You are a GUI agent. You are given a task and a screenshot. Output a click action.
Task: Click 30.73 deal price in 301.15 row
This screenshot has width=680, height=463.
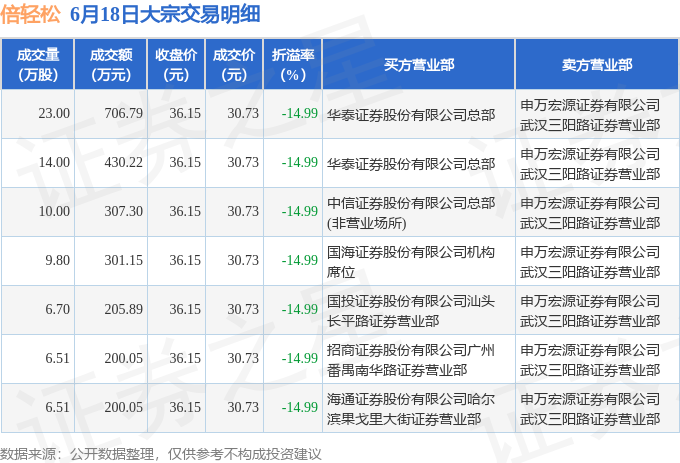pyautogui.click(x=243, y=261)
